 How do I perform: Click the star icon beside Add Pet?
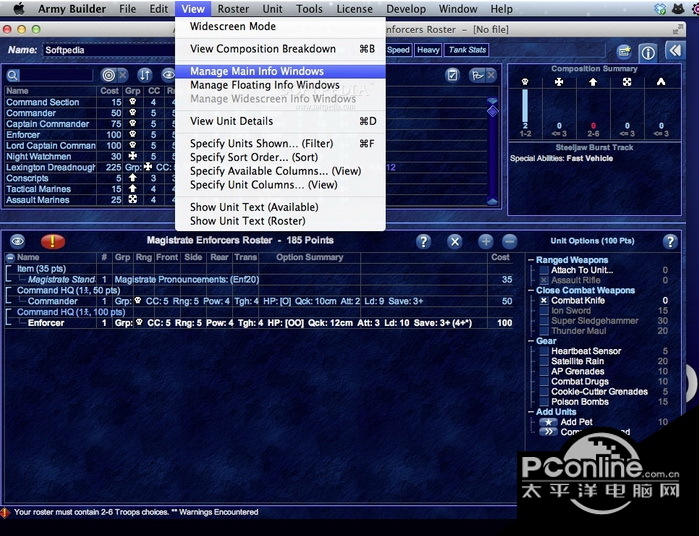(x=548, y=422)
